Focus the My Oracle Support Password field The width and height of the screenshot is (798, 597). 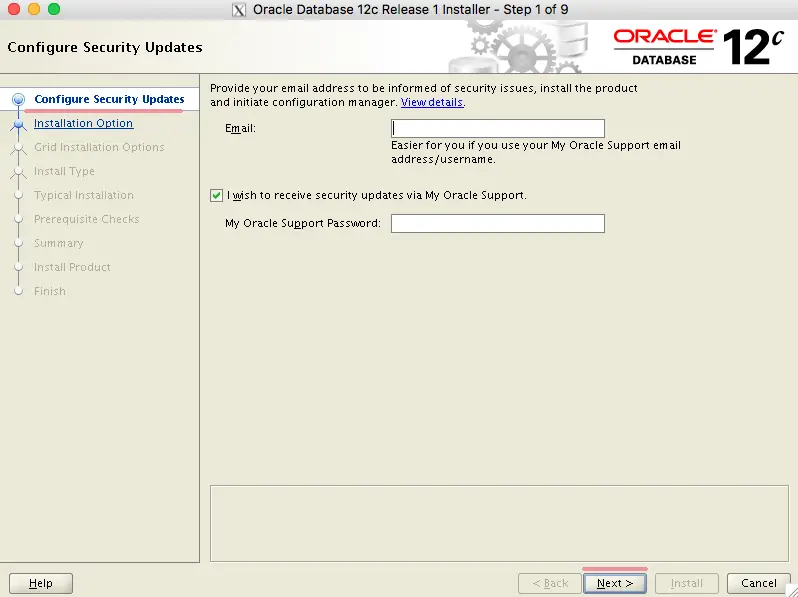coord(498,223)
